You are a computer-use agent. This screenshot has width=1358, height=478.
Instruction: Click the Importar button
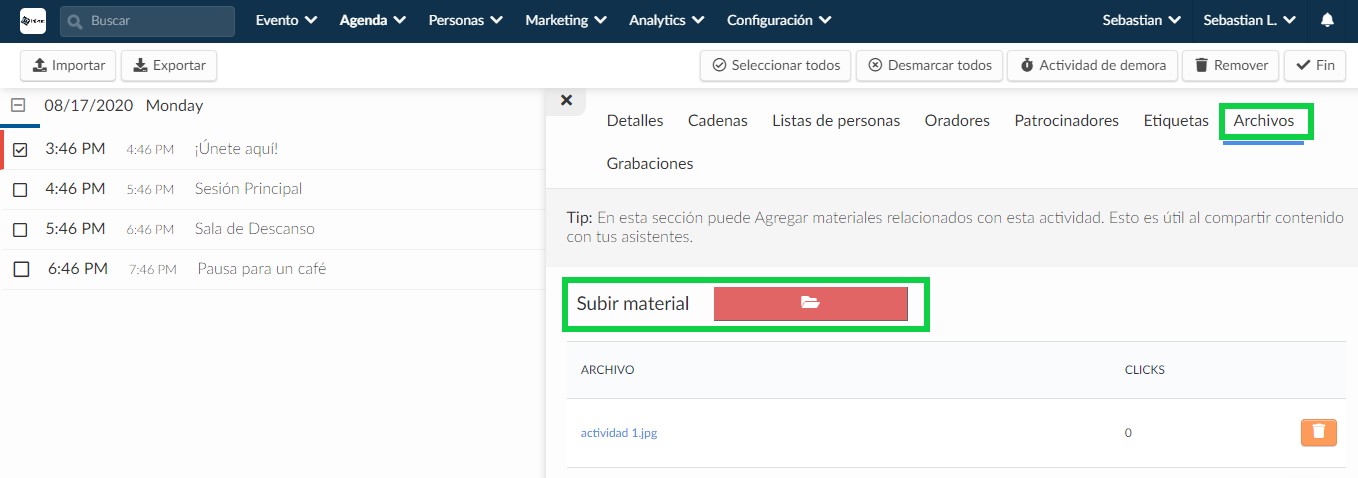coord(69,65)
